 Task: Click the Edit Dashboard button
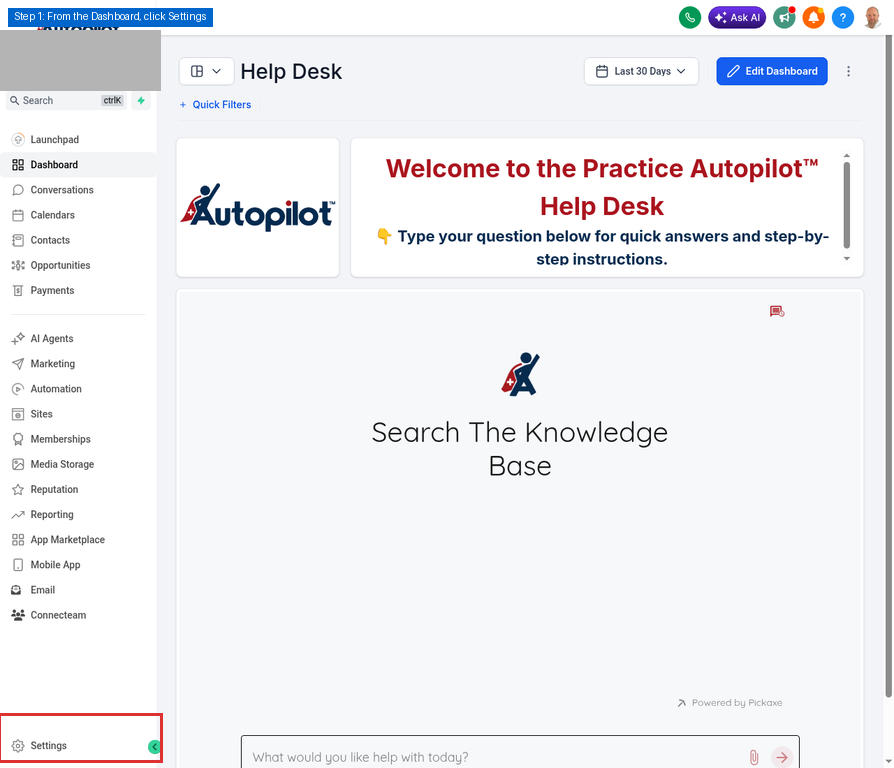(771, 71)
